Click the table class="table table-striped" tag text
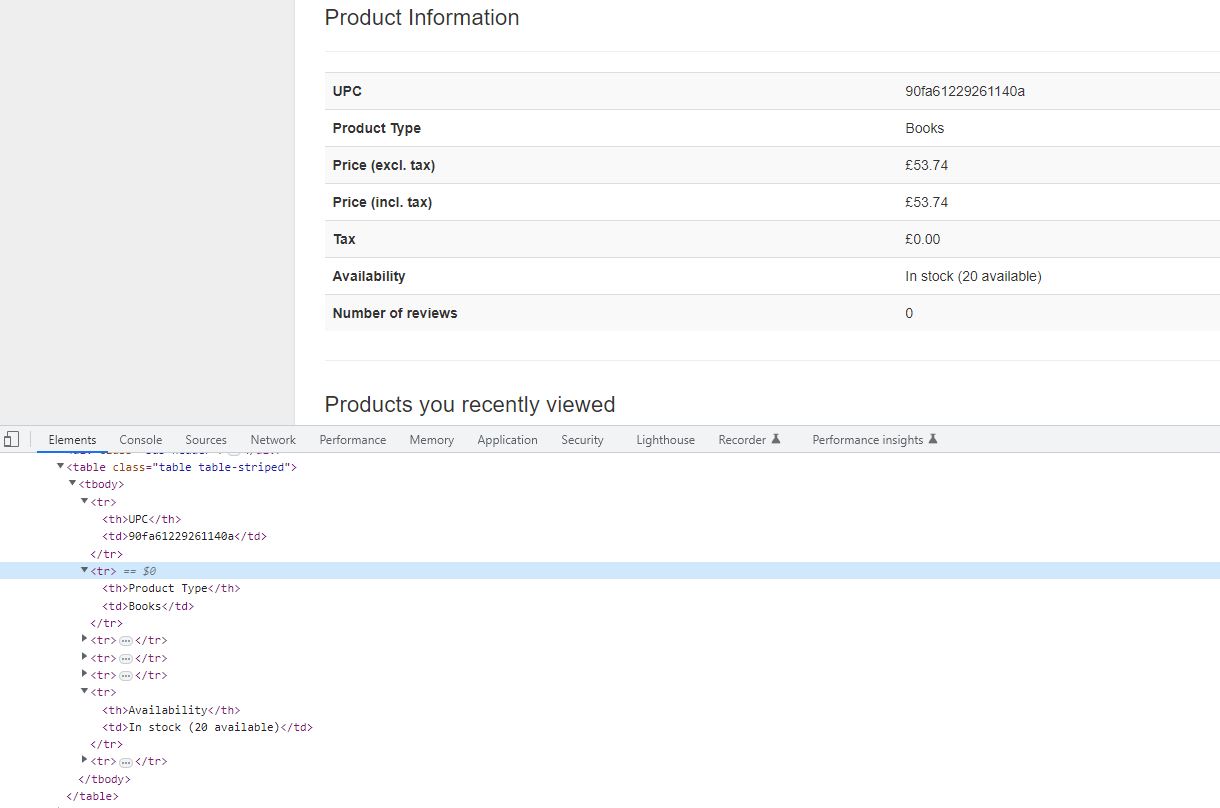Screen dimensions: 1220x808 pyautogui.click(x=182, y=467)
